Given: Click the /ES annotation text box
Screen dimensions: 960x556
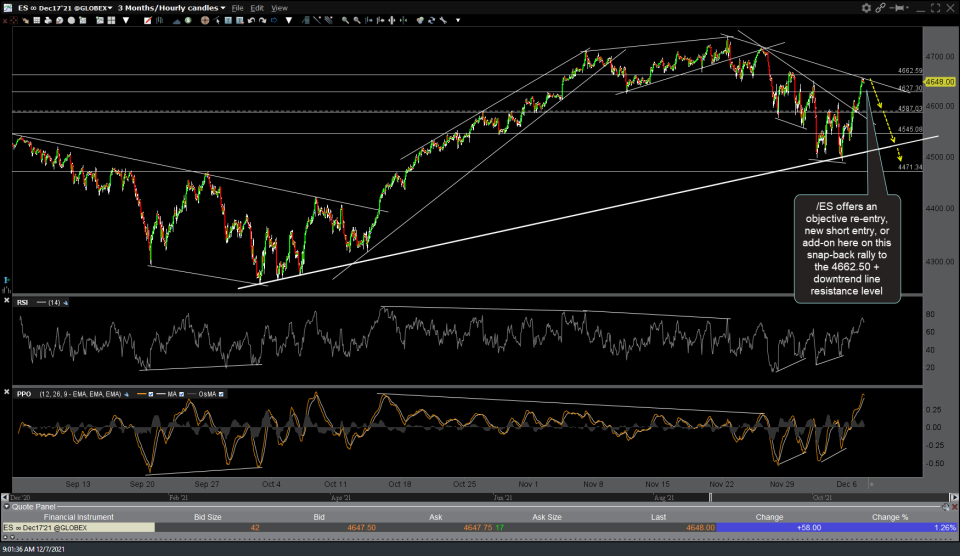Looking at the screenshot, I should [x=847, y=249].
